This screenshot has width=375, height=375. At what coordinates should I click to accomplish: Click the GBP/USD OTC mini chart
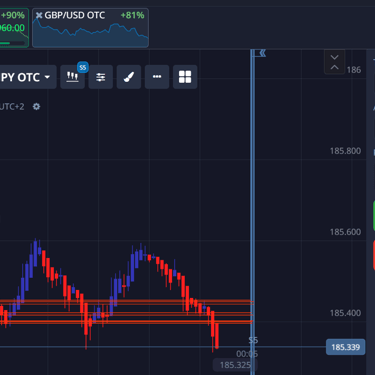coord(90,33)
